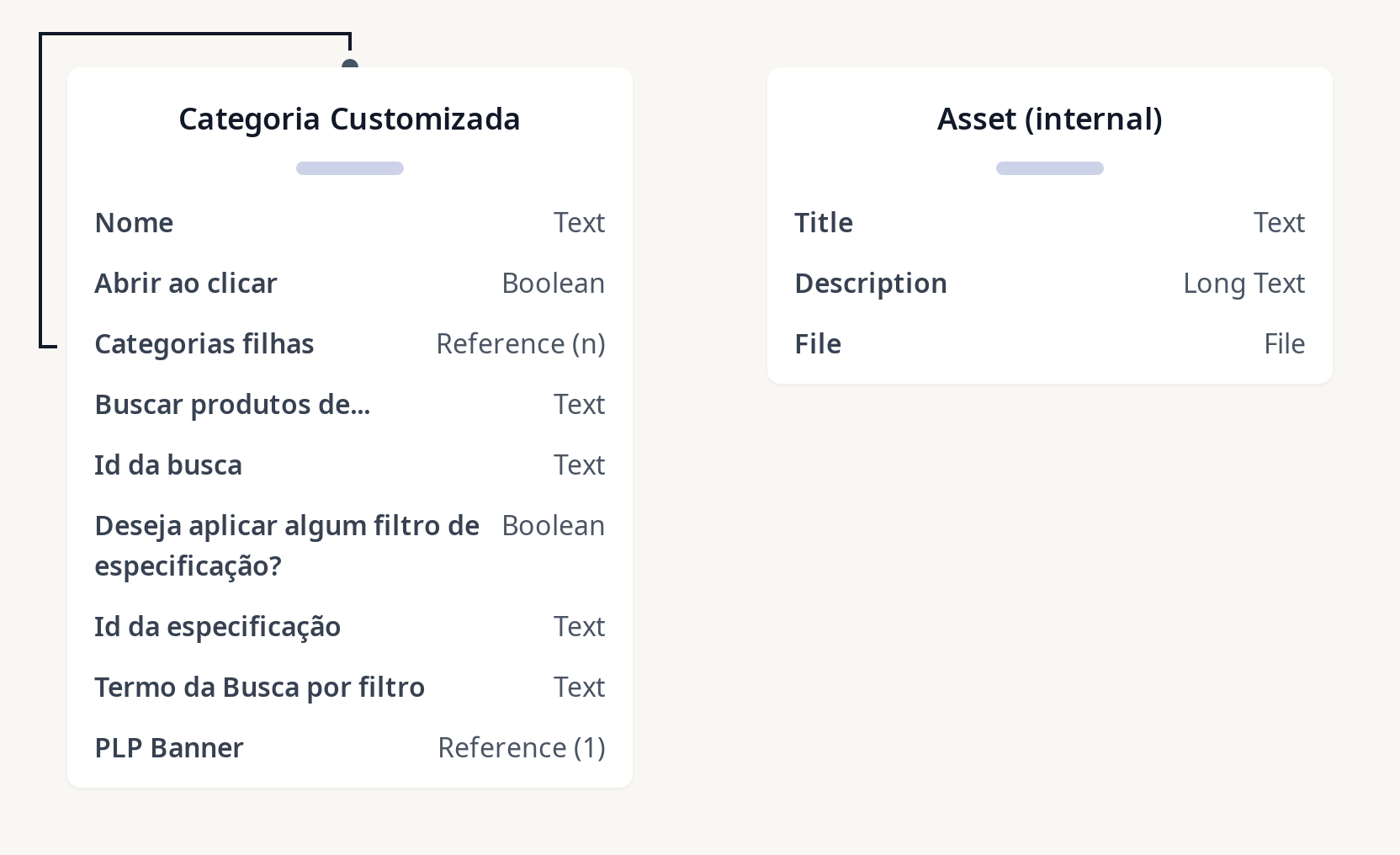Click the Text type next to Title
This screenshot has width=1400, height=855.
tap(1280, 223)
